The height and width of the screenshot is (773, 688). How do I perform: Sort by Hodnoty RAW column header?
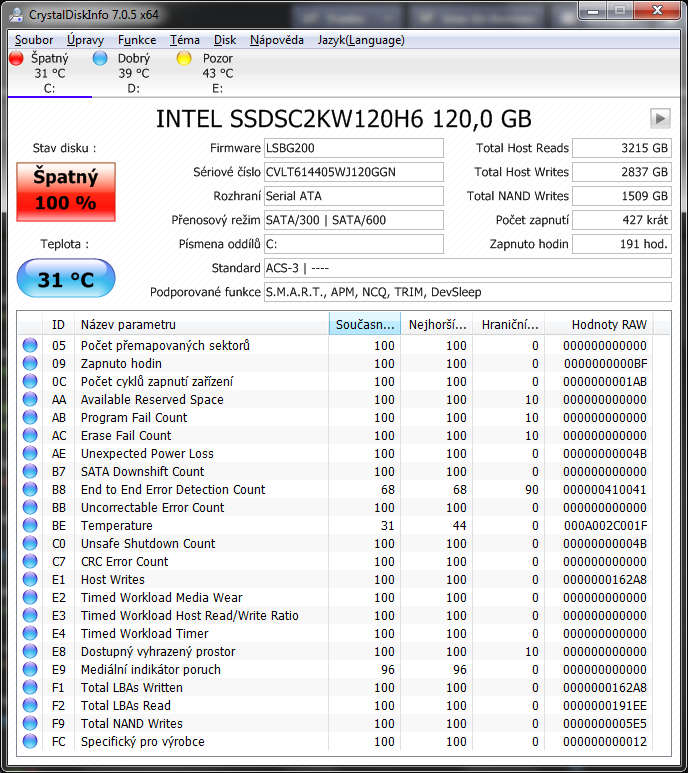point(598,324)
